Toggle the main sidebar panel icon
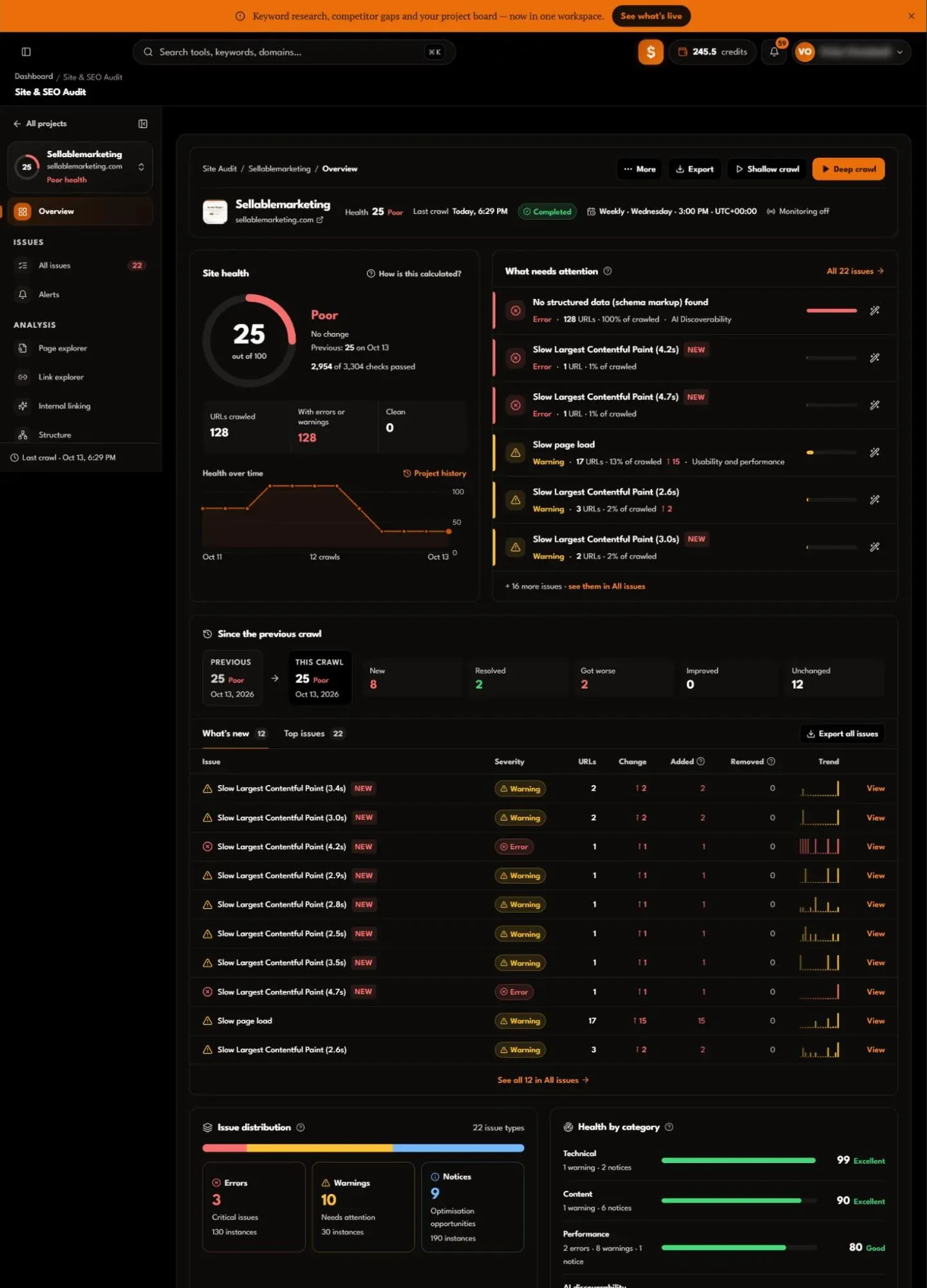This screenshot has height=1288, width=927. (26, 52)
